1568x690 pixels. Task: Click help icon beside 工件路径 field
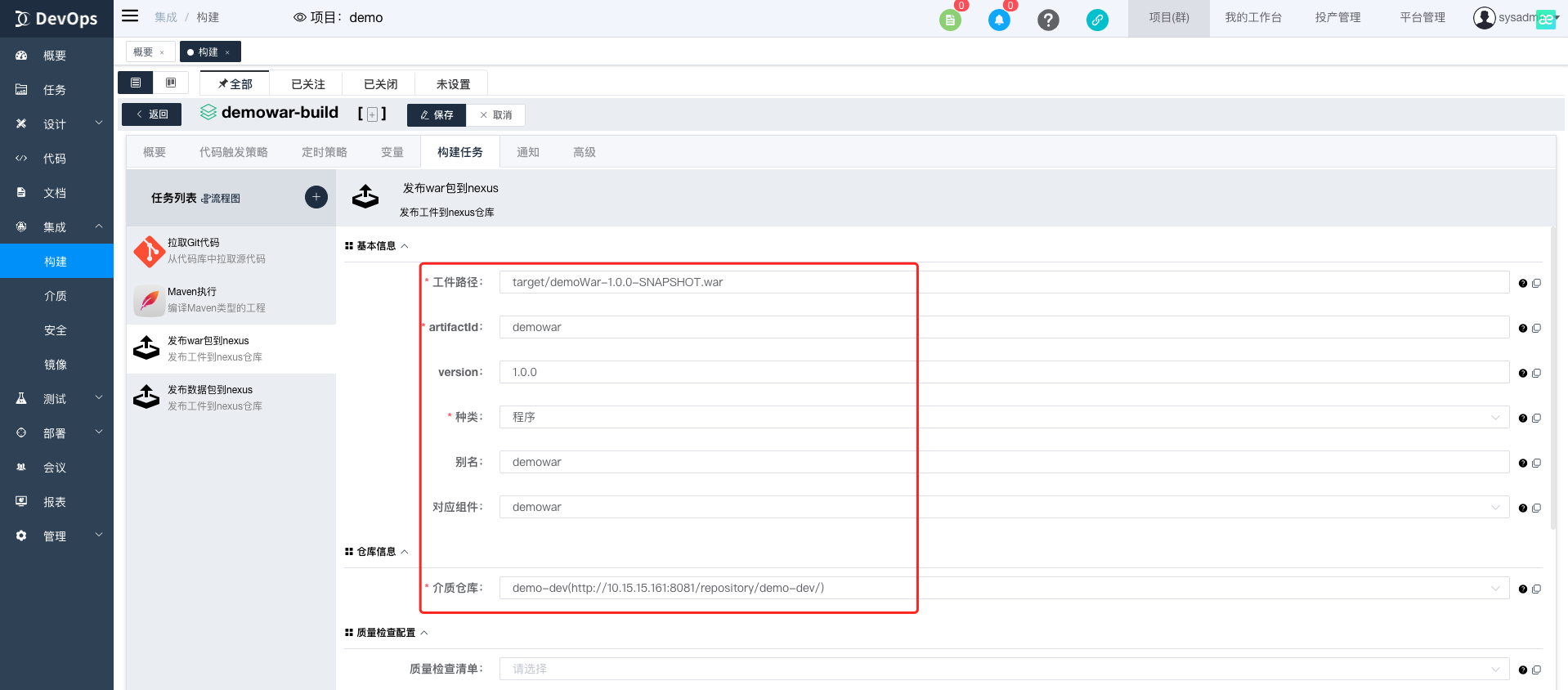click(x=1523, y=283)
